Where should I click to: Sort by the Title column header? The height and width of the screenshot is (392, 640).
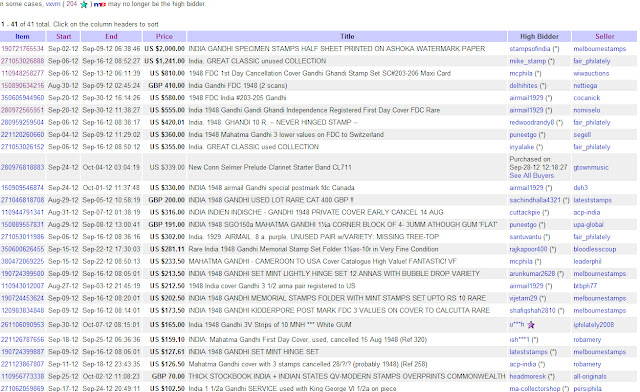[347, 36]
